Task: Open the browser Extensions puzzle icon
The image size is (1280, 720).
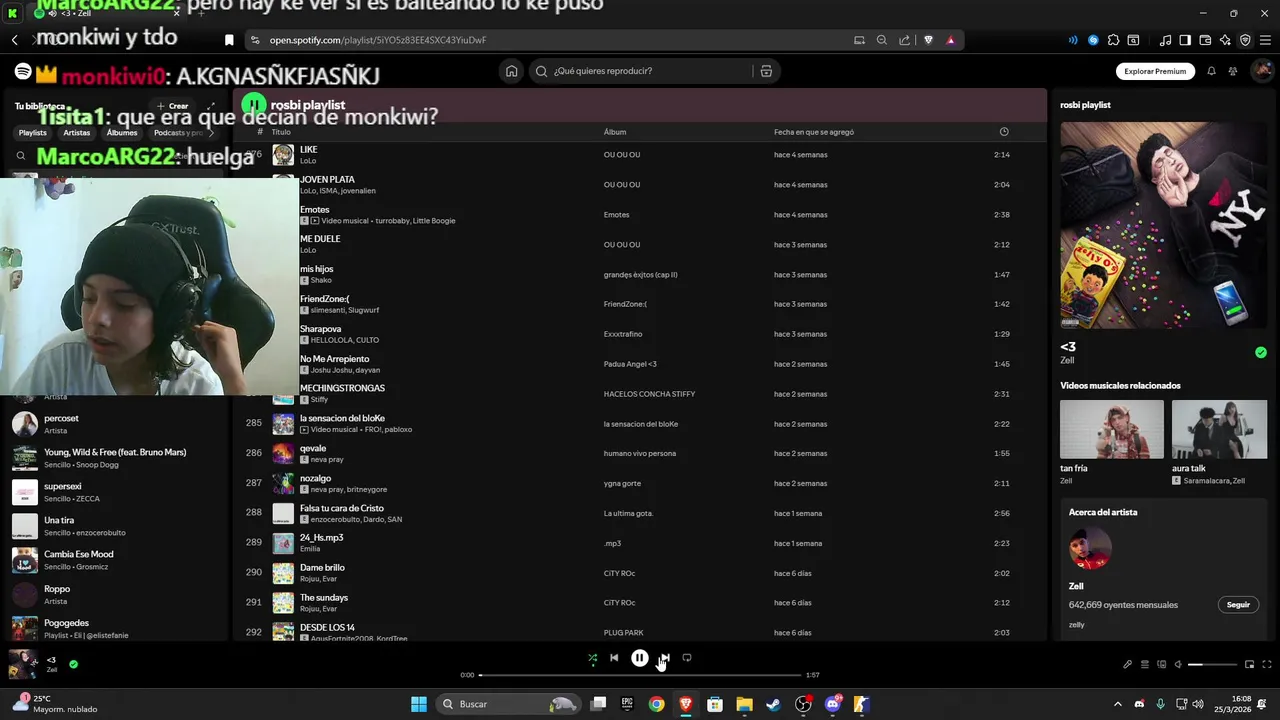Action: (1113, 40)
